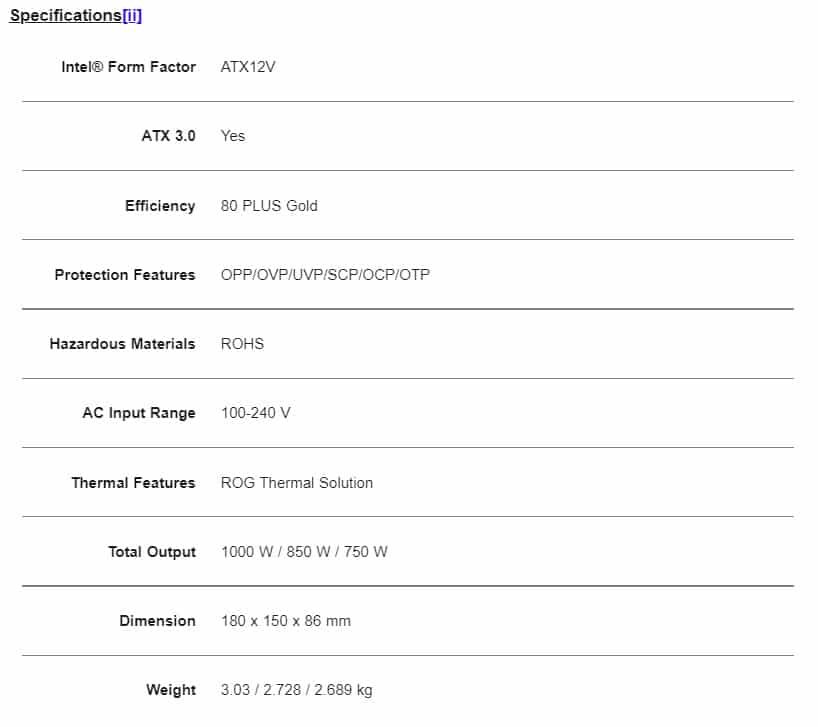Click the Protection Features label

(125, 275)
